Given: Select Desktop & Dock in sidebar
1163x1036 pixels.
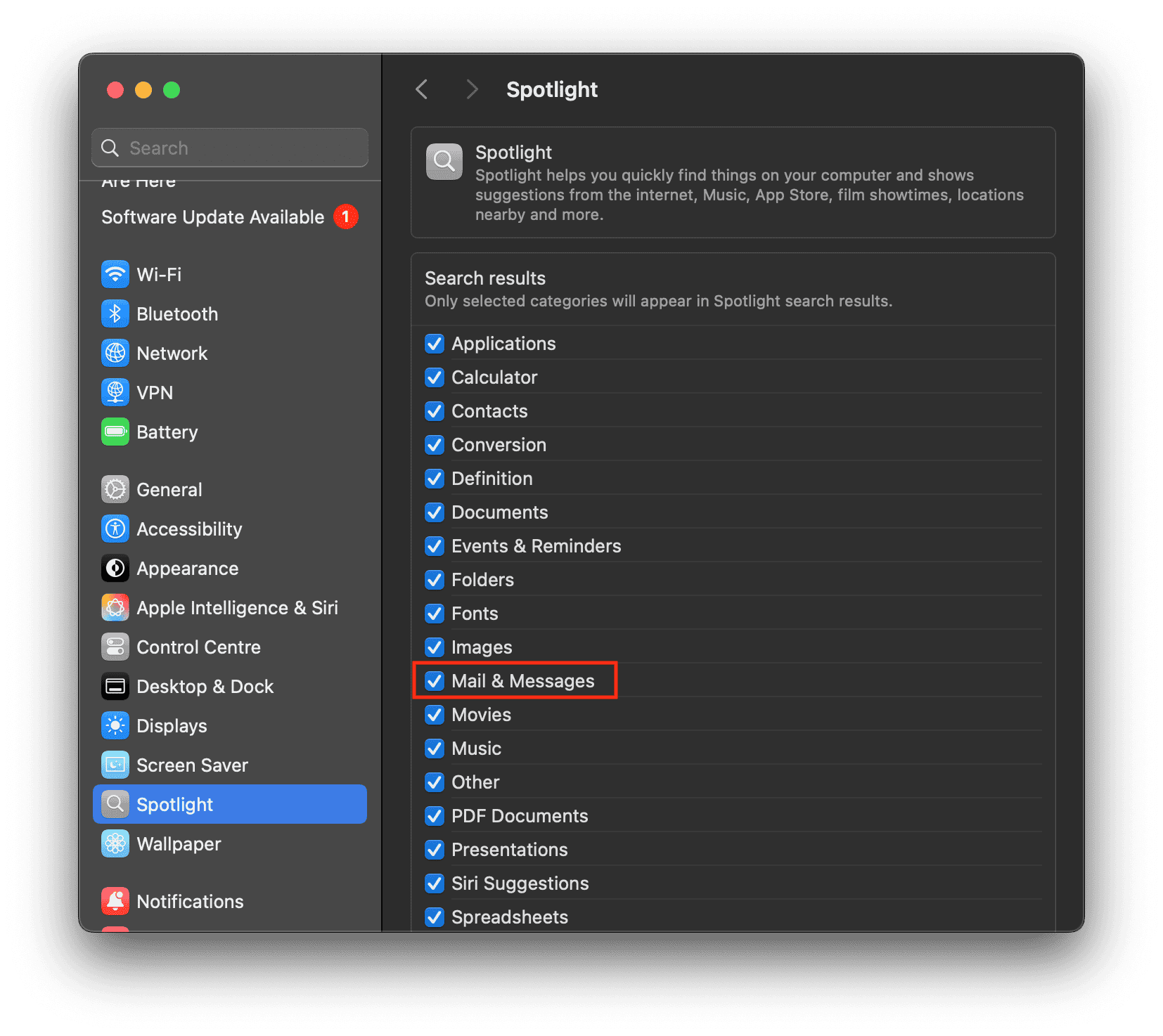Looking at the screenshot, I should pyautogui.click(x=205, y=686).
